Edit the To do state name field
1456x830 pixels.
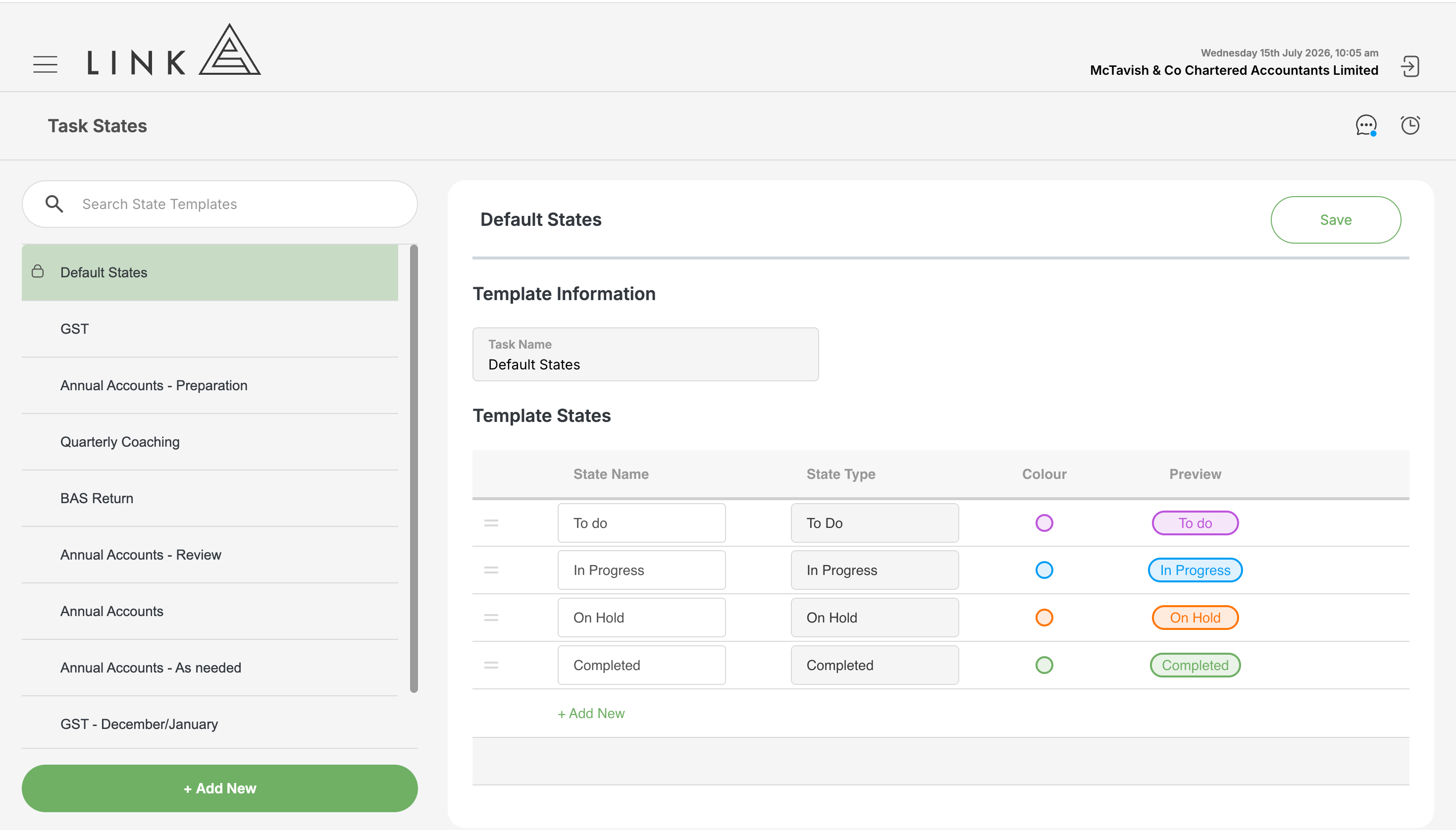pos(641,523)
